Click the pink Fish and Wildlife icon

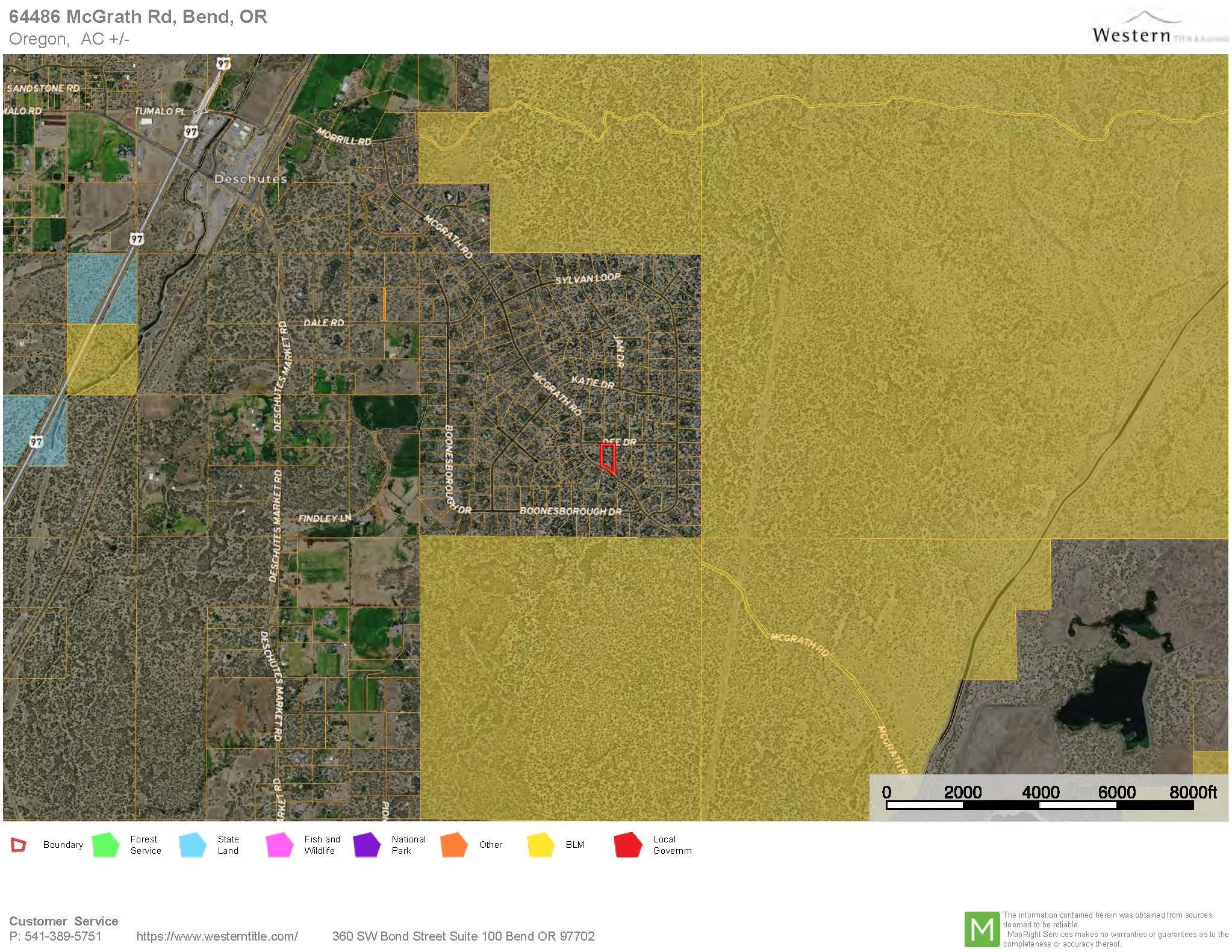tap(280, 845)
